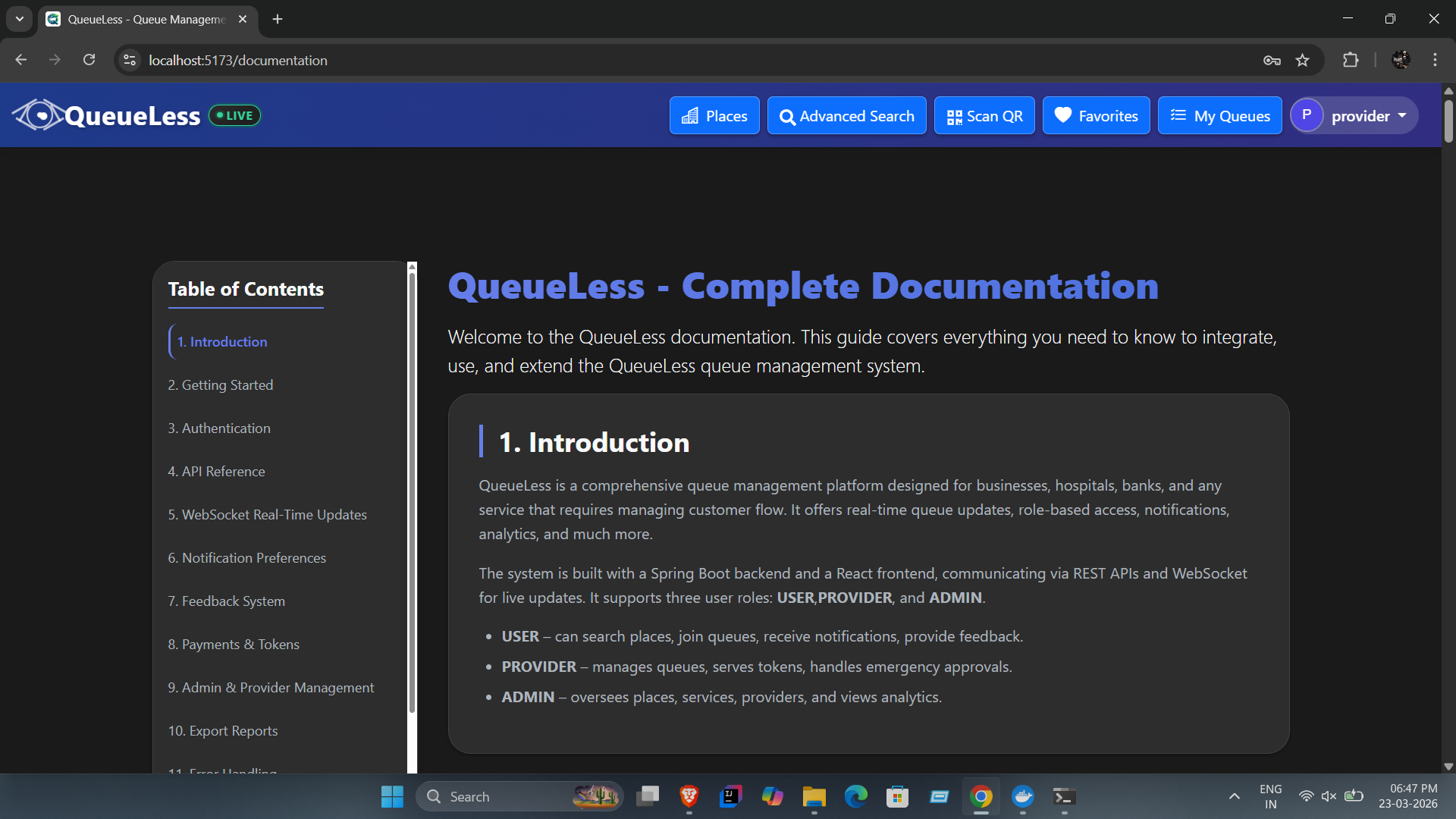Click the browser back arrow
The image size is (1456, 819).
click(x=21, y=60)
